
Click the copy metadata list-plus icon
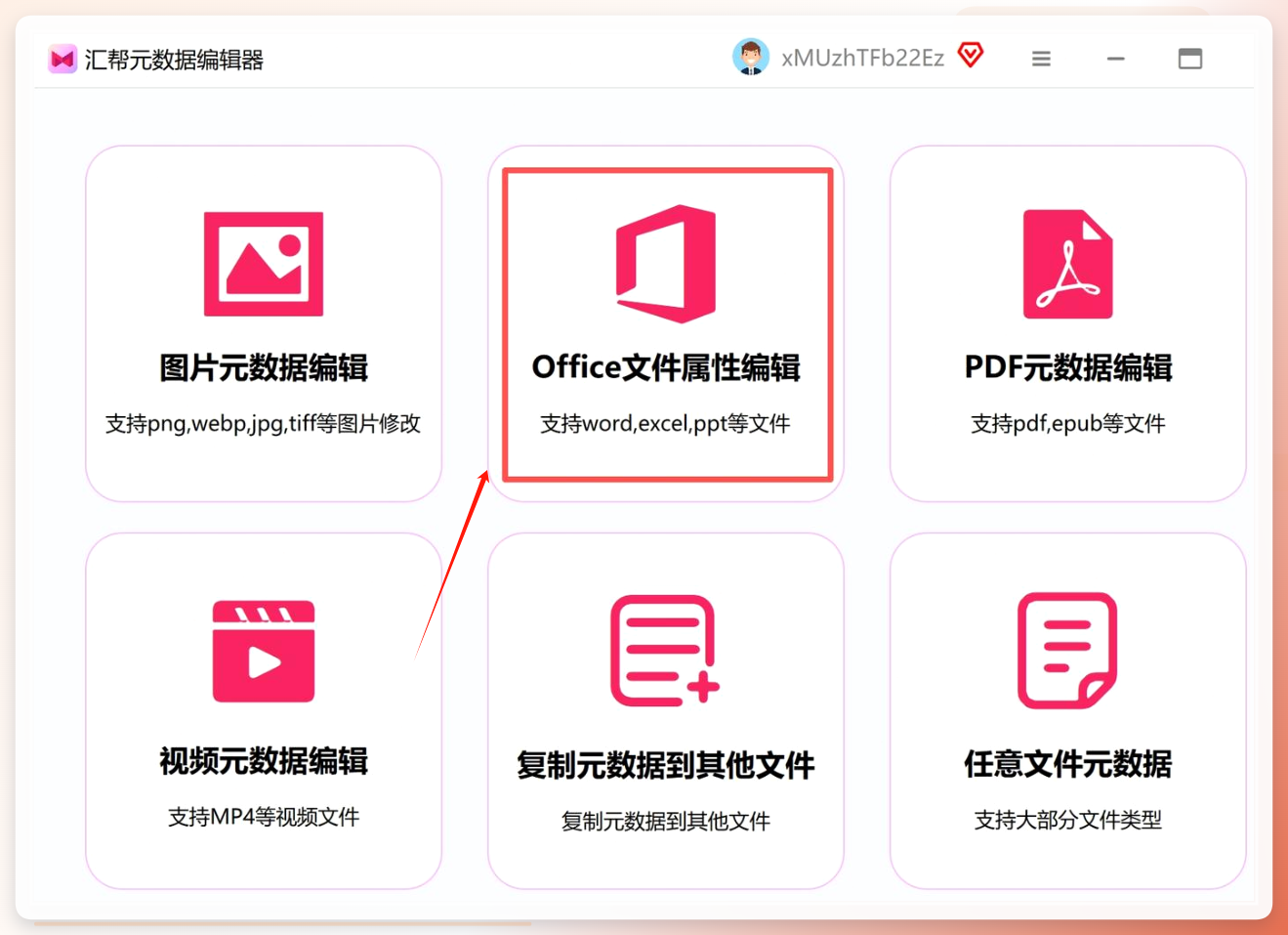point(665,651)
